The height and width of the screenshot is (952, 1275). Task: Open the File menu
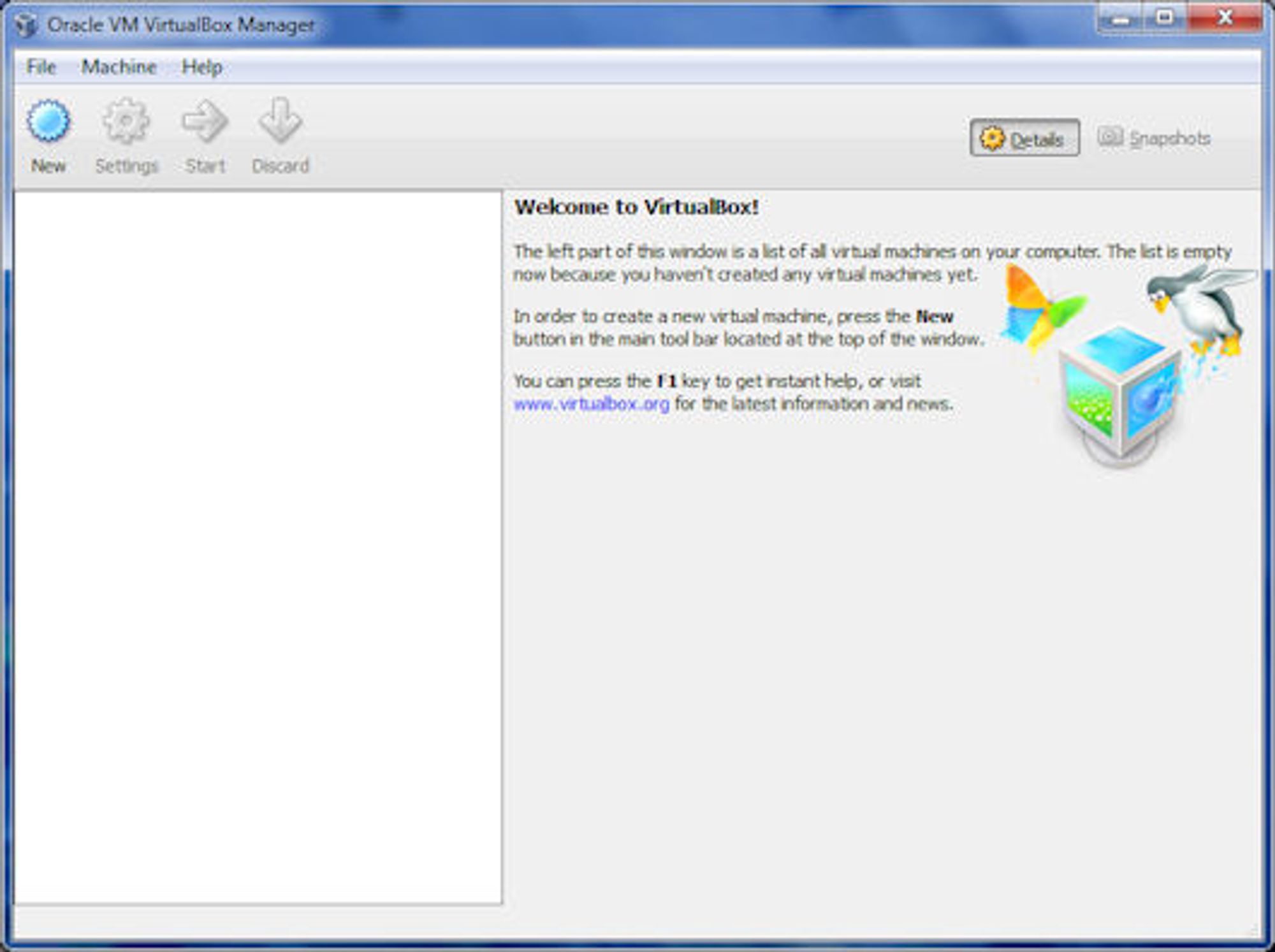click(x=41, y=67)
